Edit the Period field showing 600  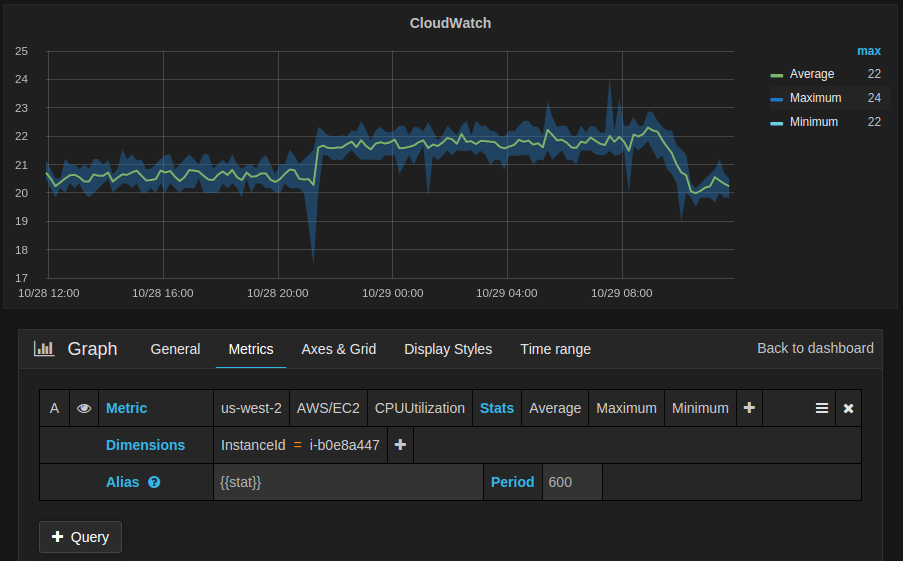point(572,482)
